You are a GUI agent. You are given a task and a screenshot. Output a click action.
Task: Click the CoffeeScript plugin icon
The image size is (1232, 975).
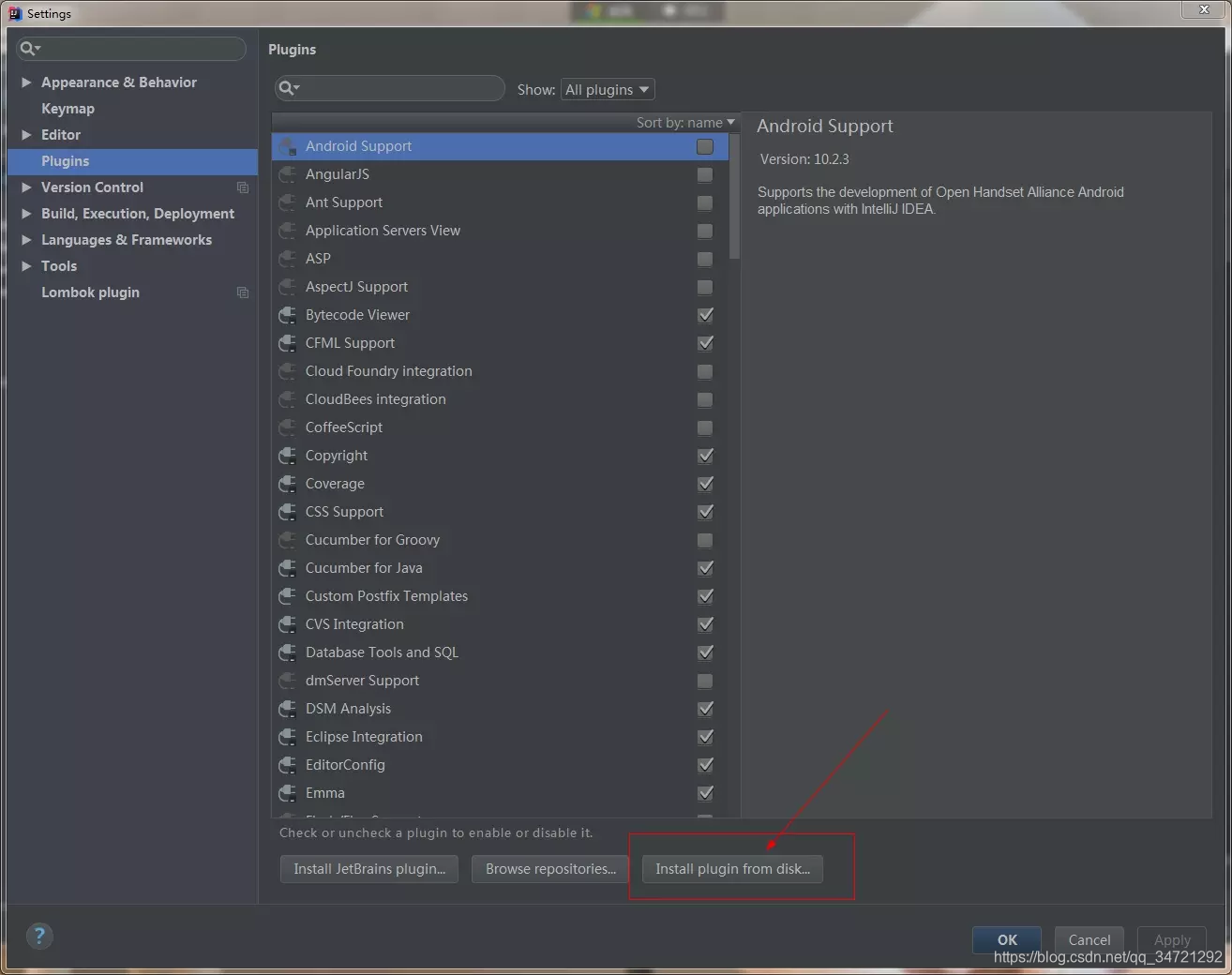point(288,427)
